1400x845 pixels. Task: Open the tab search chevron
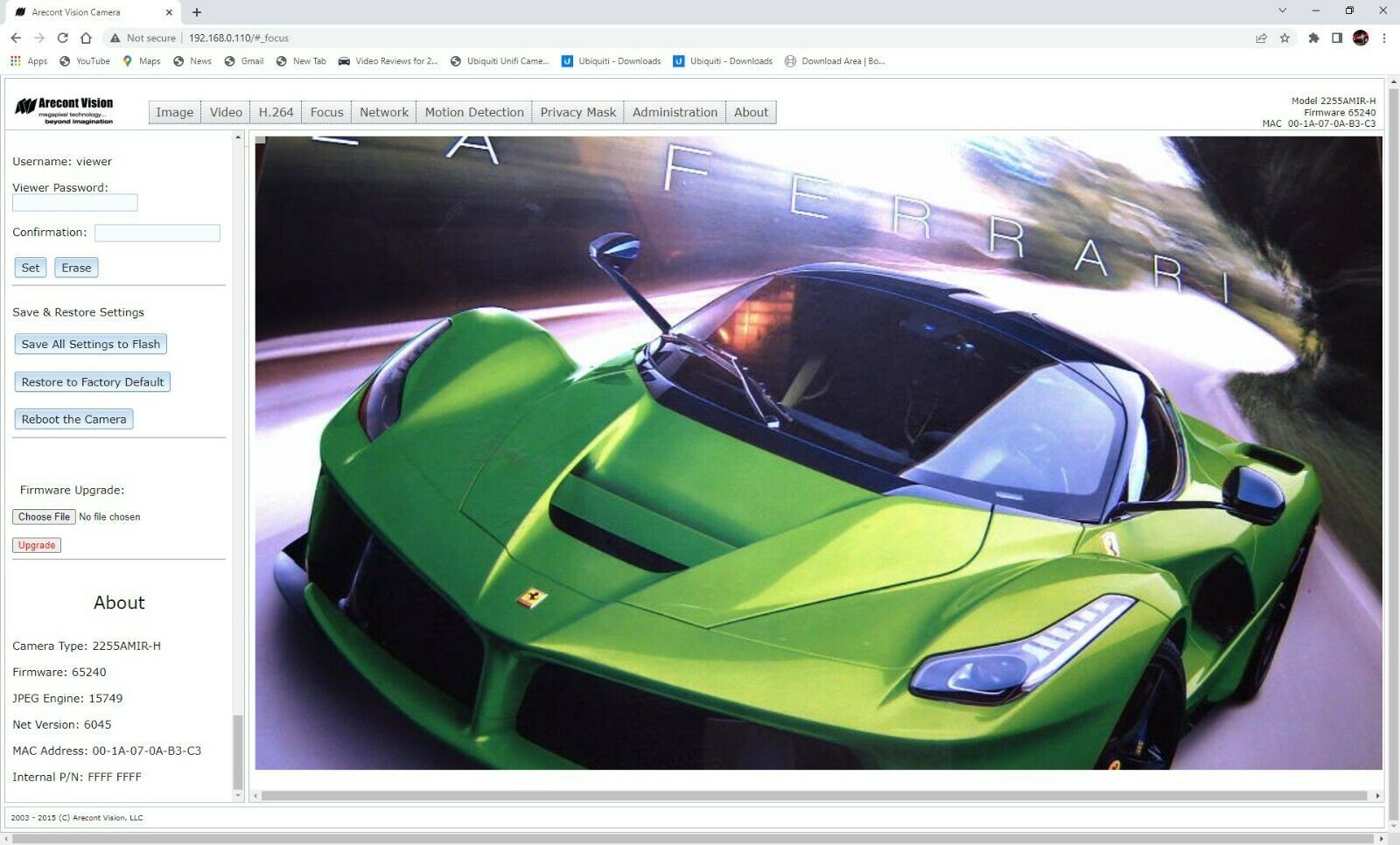1283,10
